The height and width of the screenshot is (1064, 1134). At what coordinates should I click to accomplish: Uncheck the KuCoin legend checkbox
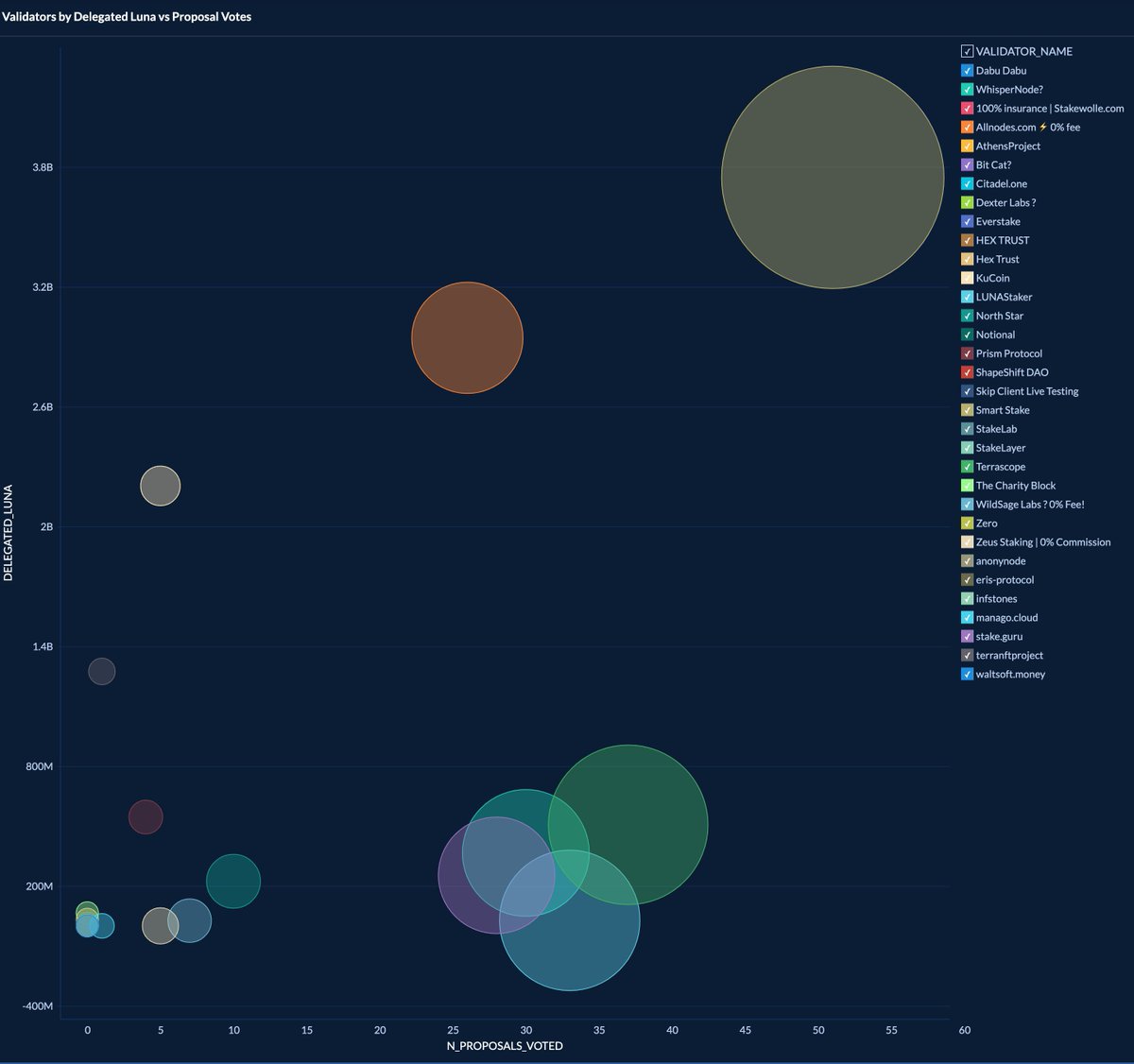(x=967, y=278)
